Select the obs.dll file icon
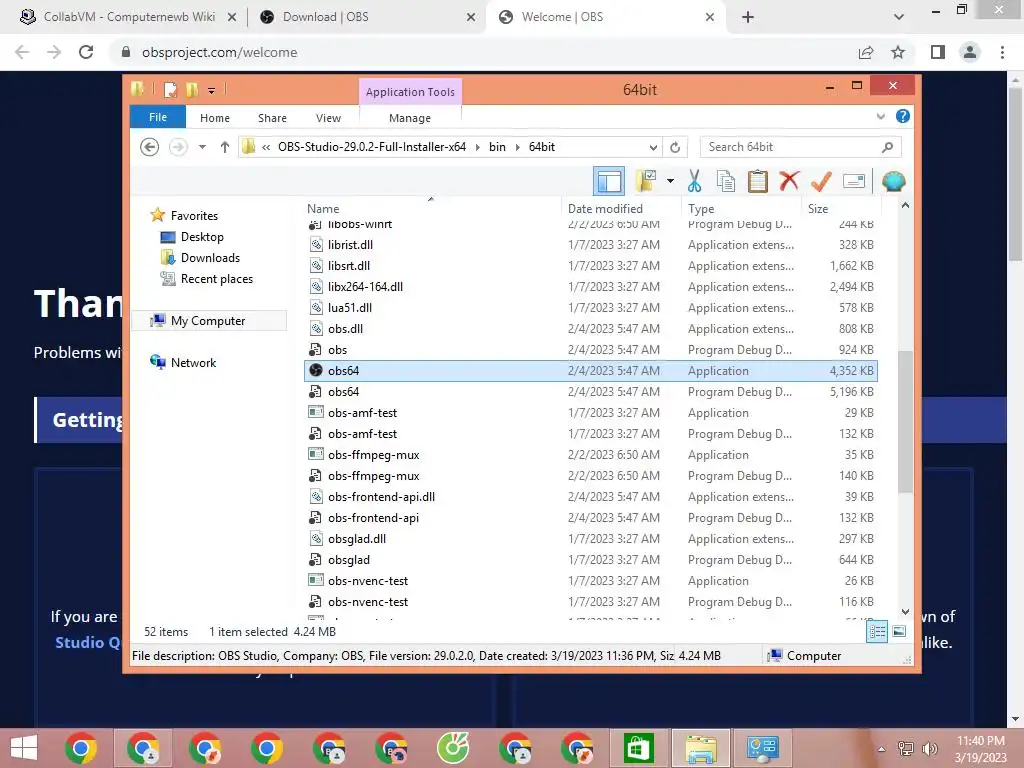 click(315, 328)
